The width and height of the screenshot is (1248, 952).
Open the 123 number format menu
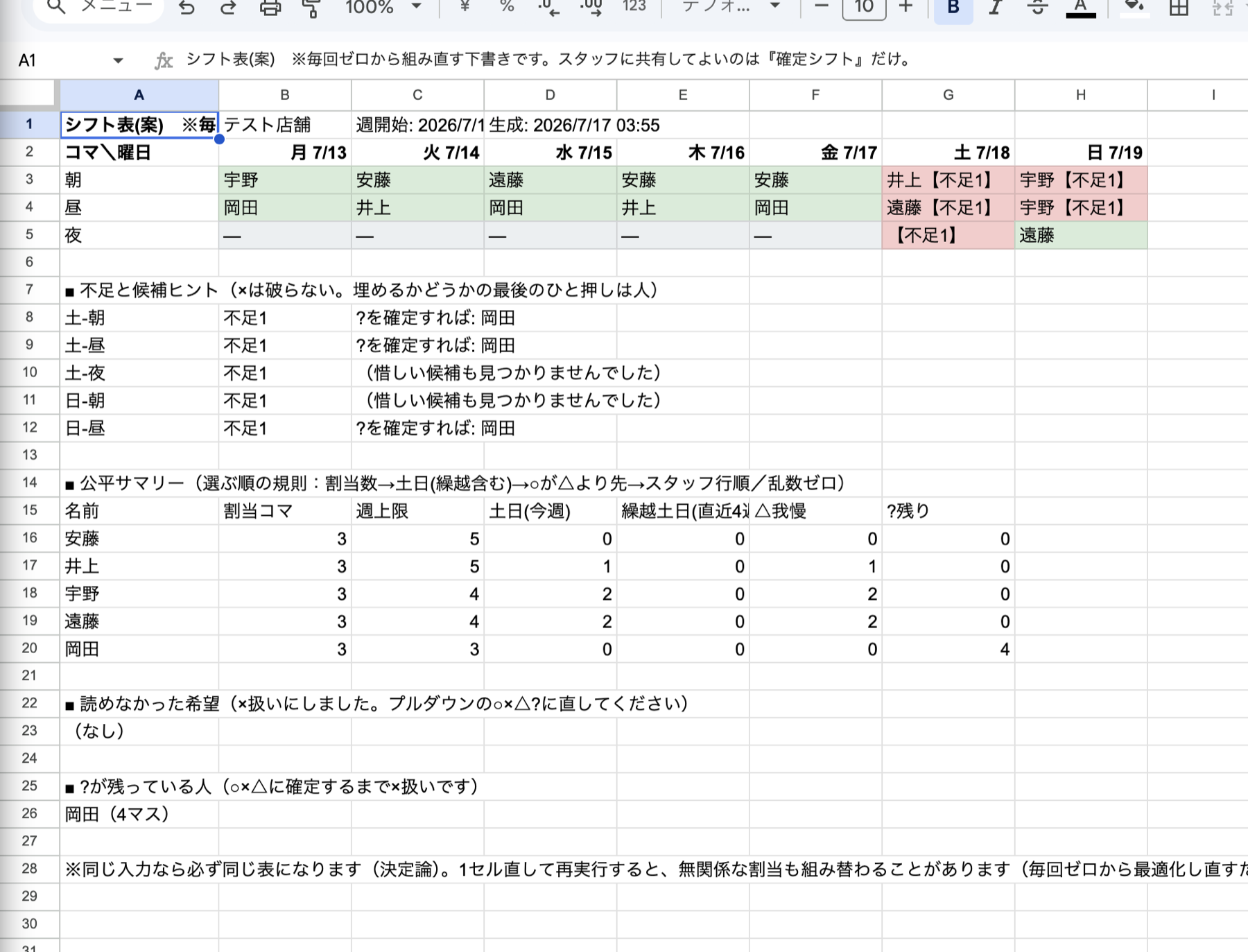click(634, 7)
